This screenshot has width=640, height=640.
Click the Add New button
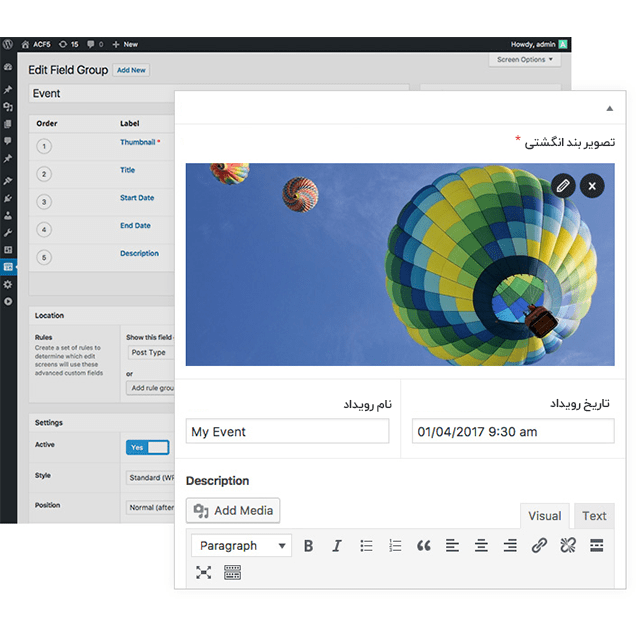coord(131,70)
